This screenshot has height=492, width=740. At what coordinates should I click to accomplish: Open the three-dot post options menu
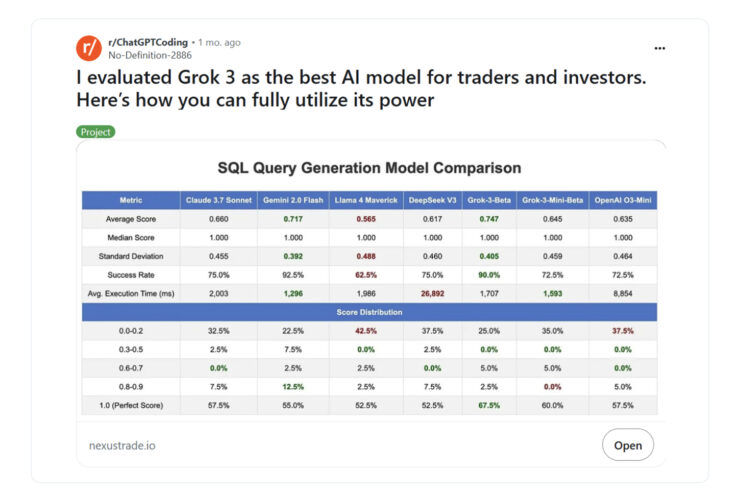coord(659,47)
